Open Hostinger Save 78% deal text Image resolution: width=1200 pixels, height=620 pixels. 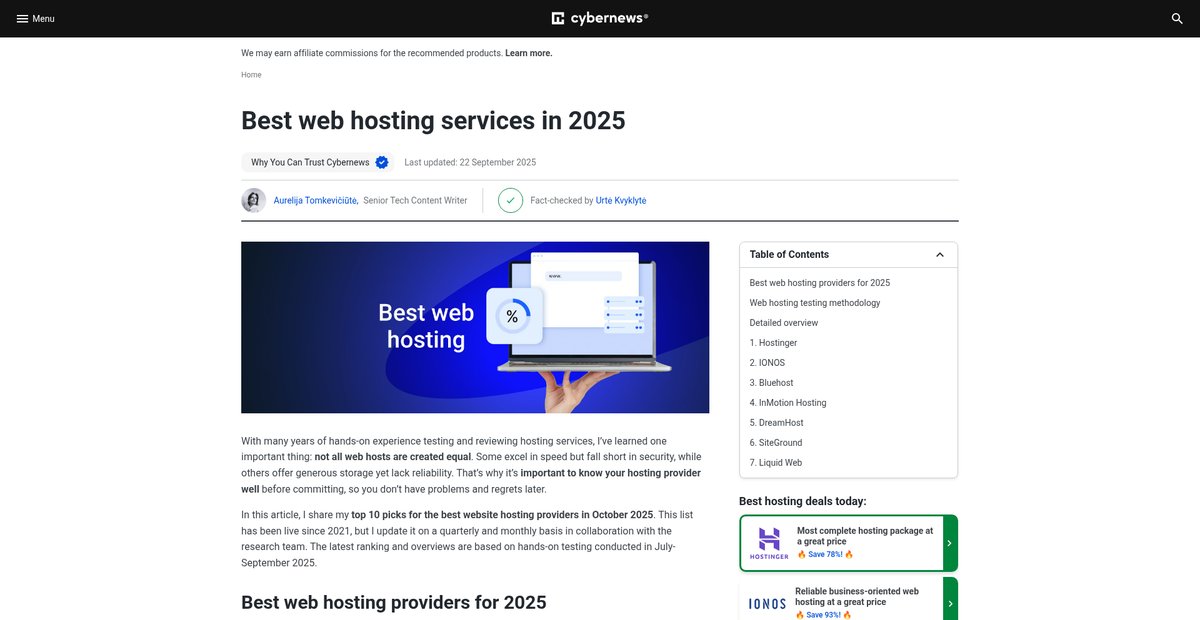825,554
